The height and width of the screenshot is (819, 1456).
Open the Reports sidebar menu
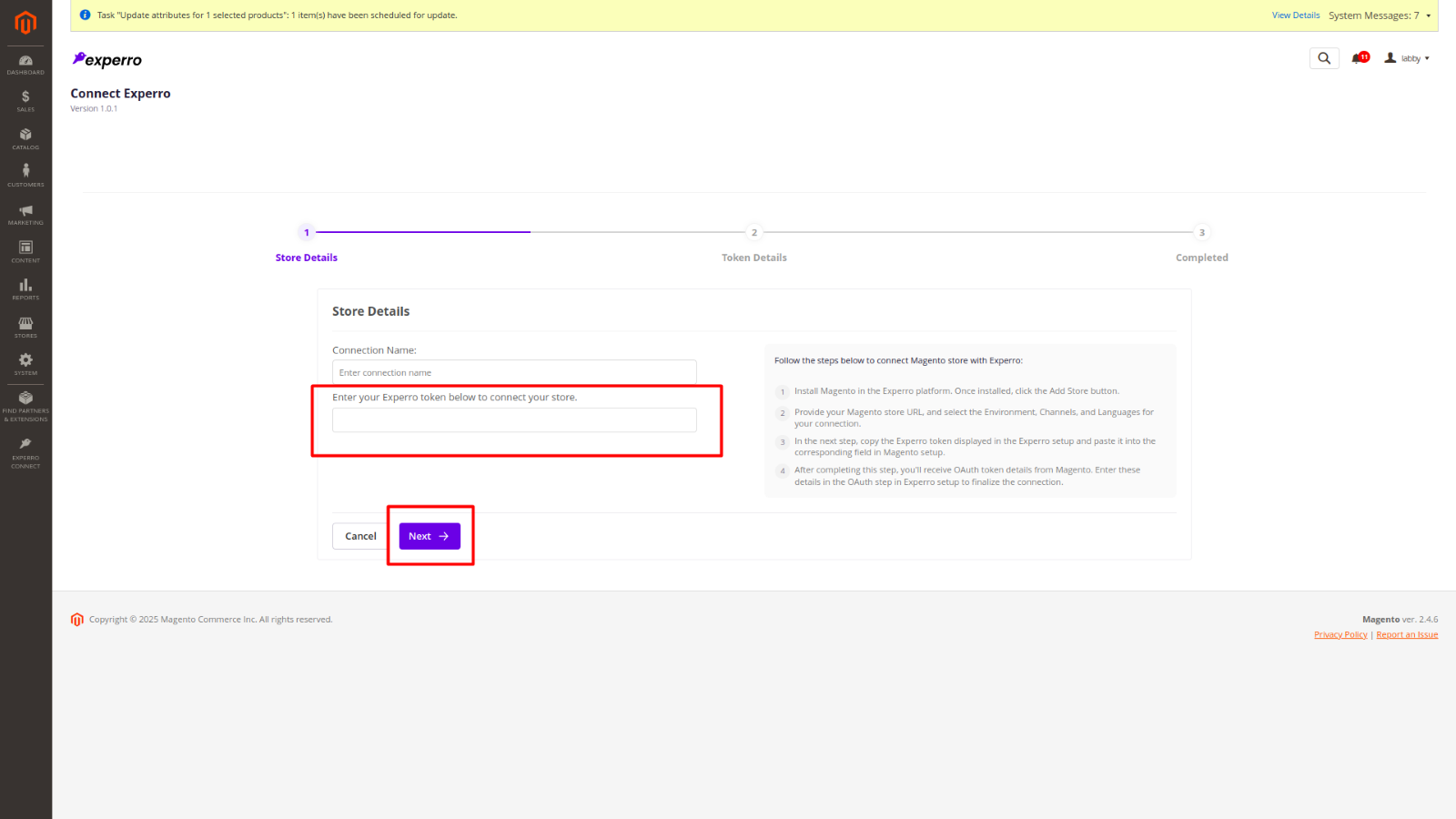tap(25, 289)
